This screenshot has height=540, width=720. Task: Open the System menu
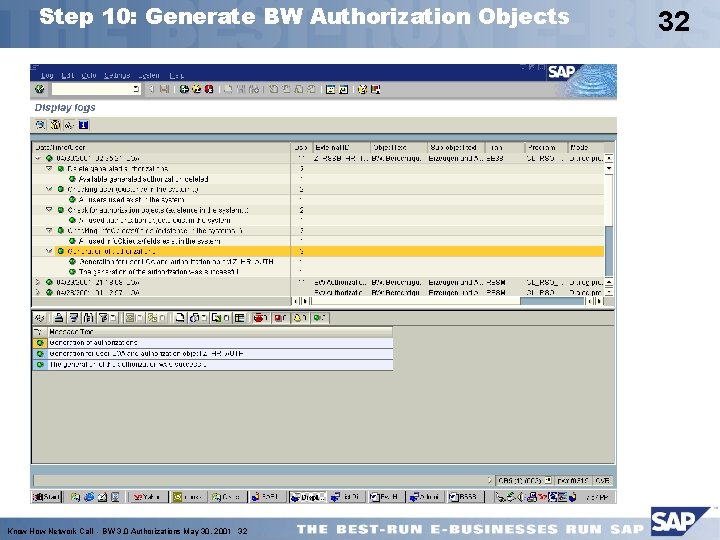pos(148,75)
